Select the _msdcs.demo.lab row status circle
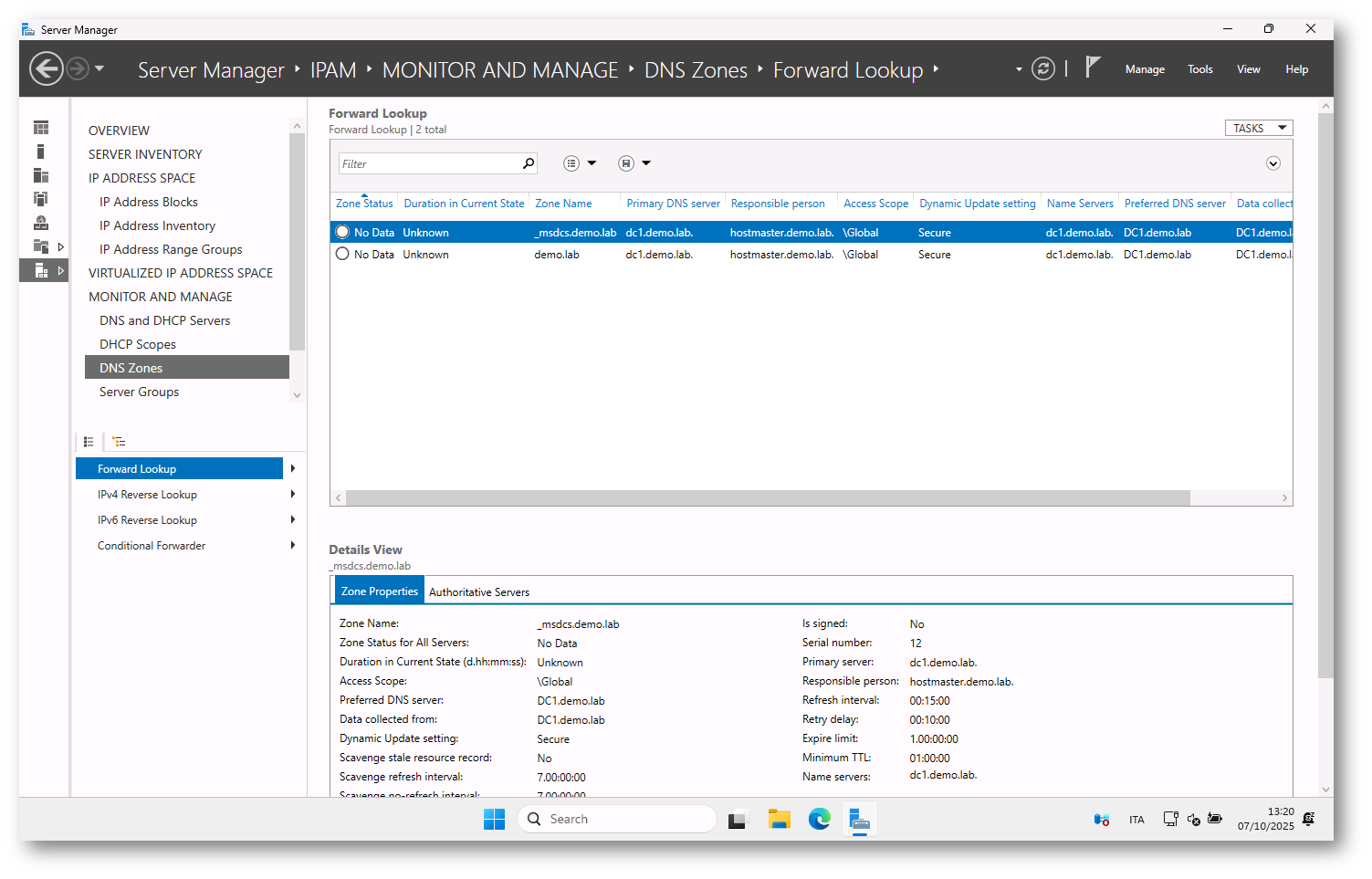 [x=342, y=233]
